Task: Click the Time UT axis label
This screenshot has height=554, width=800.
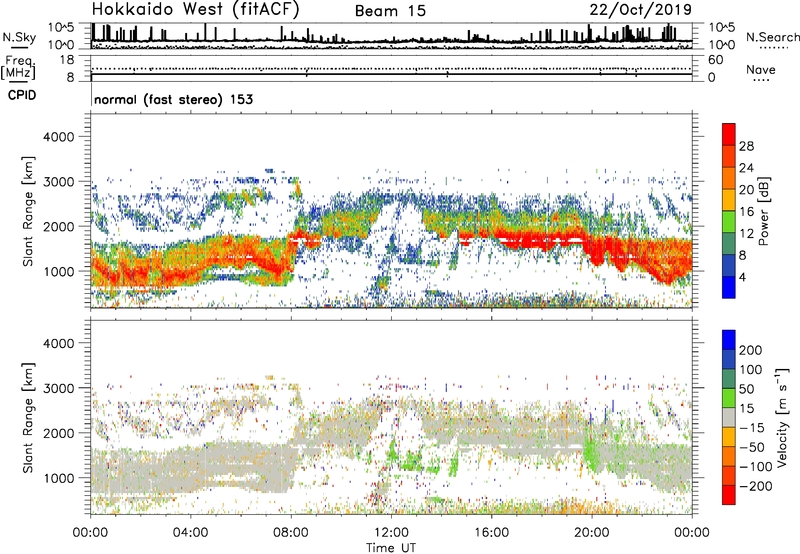Action: (391, 547)
